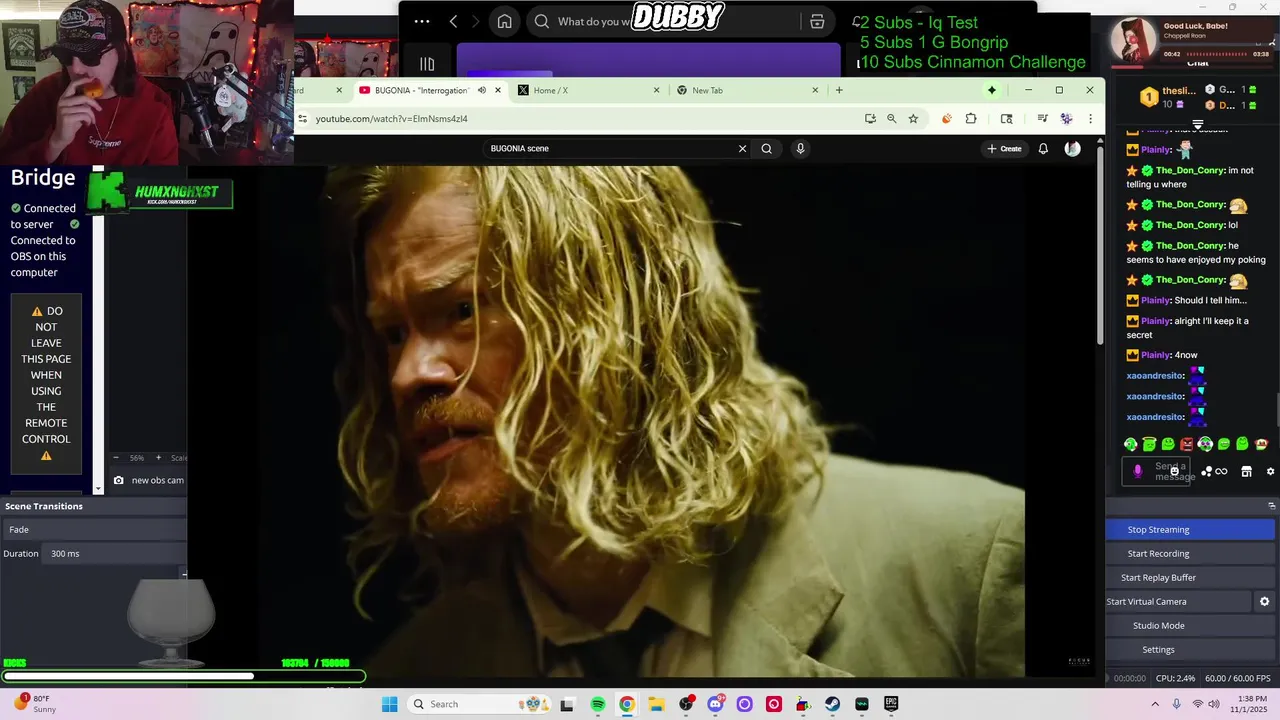Launch Epic Games from the taskbar
Screen dimensions: 1280x720
[891, 704]
